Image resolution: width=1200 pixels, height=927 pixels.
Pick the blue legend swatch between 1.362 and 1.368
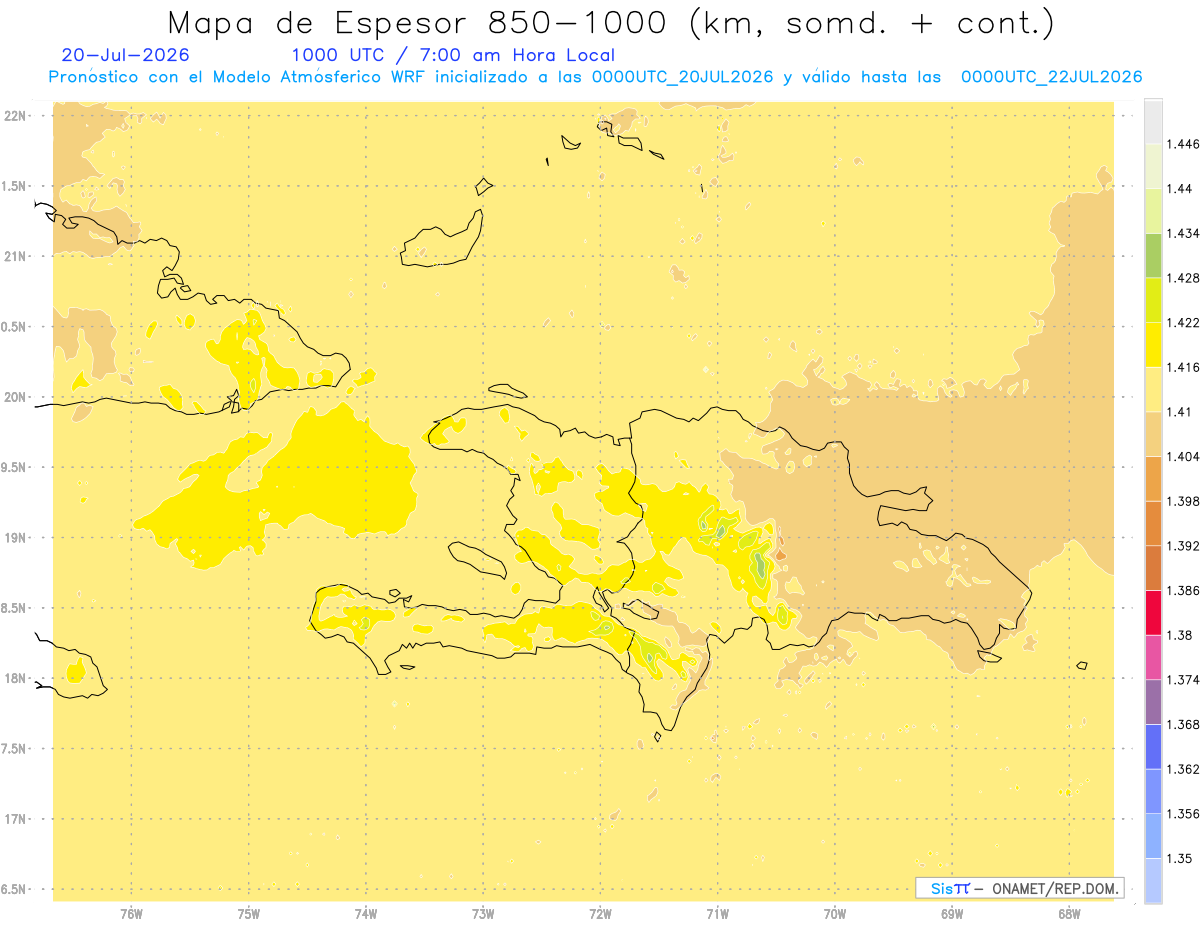pyautogui.click(x=1153, y=746)
